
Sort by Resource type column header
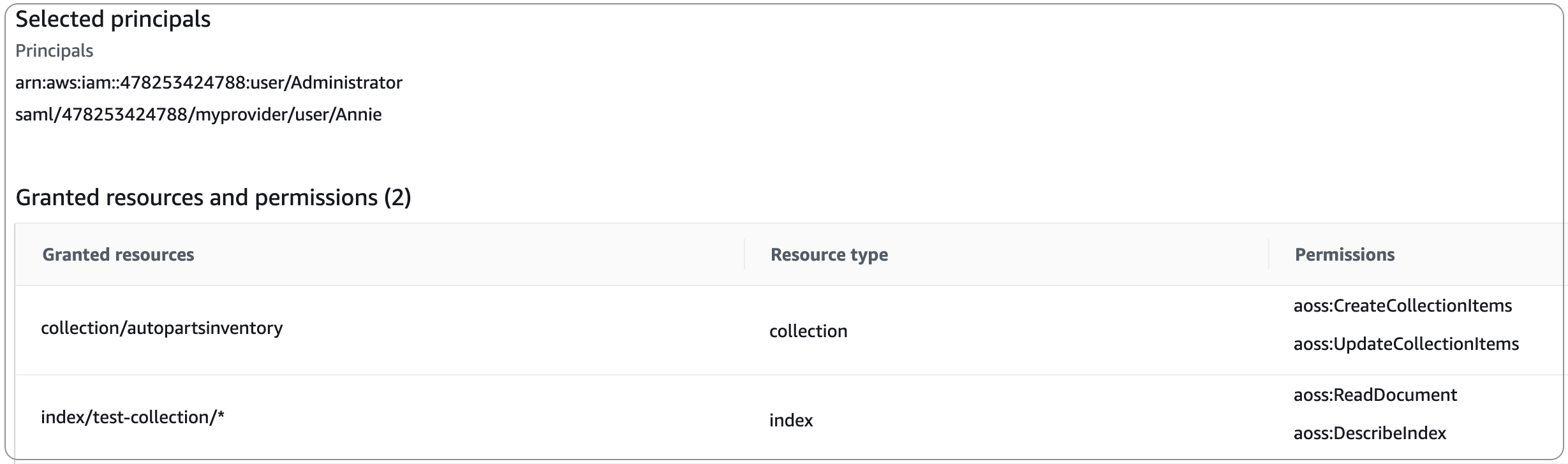(x=829, y=255)
